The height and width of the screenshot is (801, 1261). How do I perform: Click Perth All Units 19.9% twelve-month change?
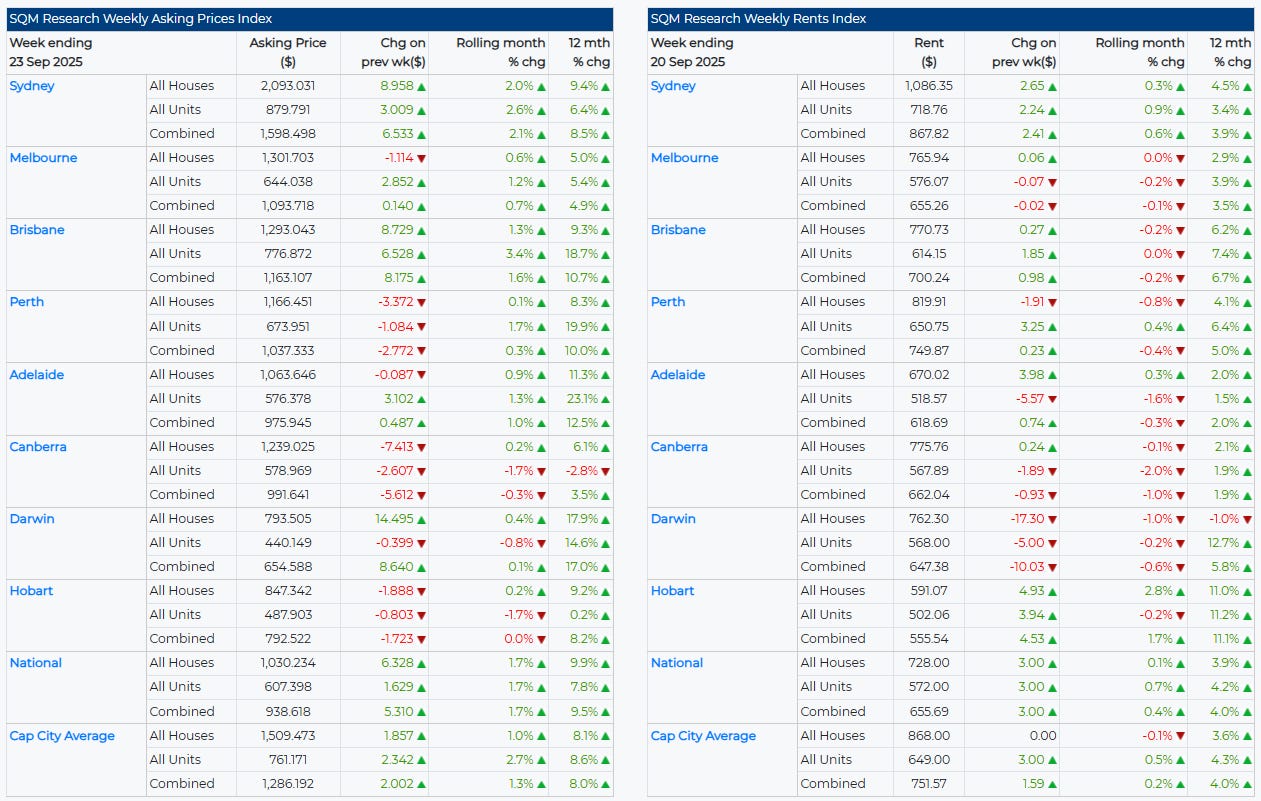[582, 327]
